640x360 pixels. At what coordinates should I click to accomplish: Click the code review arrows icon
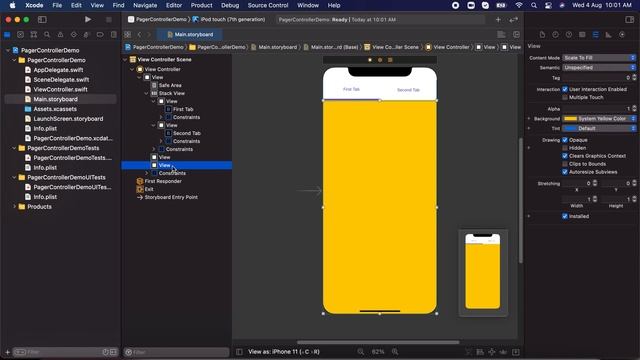pos(513,20)
